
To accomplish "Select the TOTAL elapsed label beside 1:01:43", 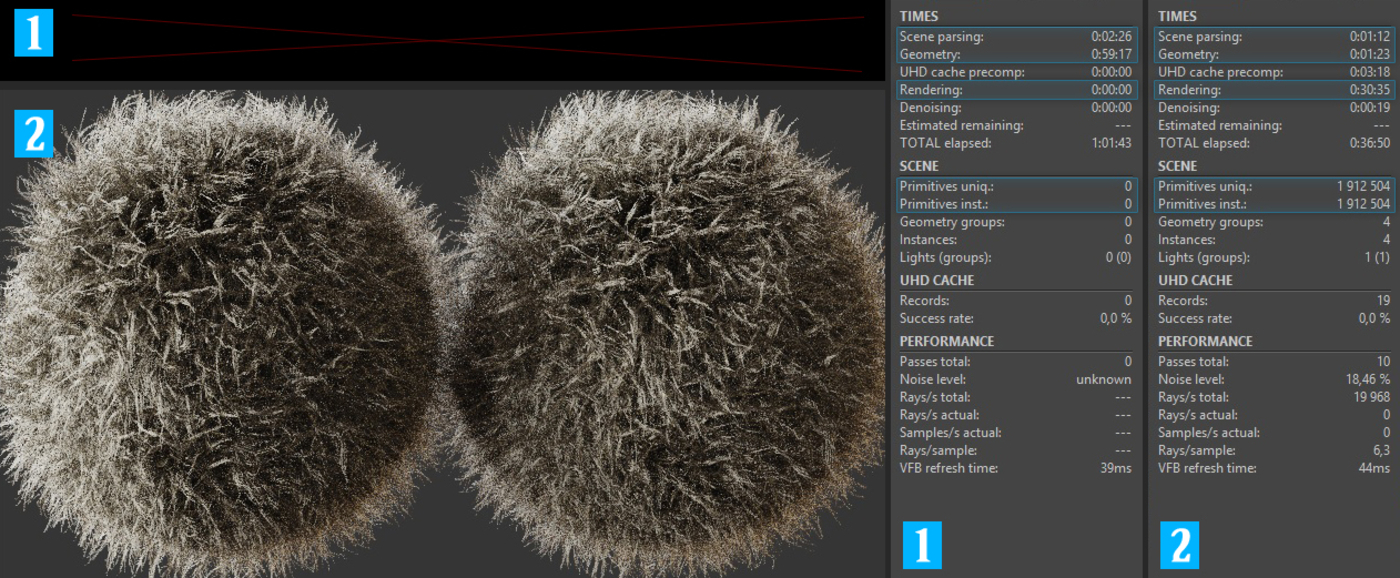I will coord(945,144).
